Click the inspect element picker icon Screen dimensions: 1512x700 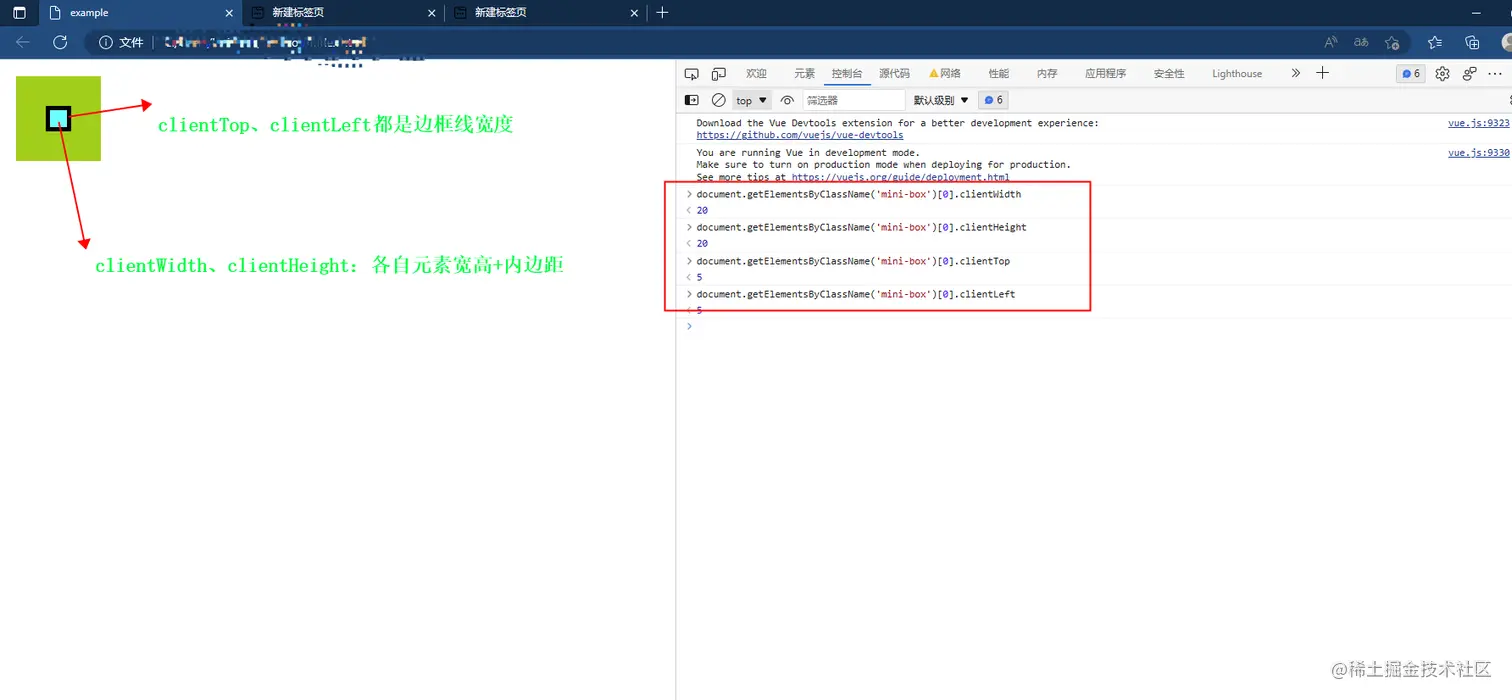point(691,74)
